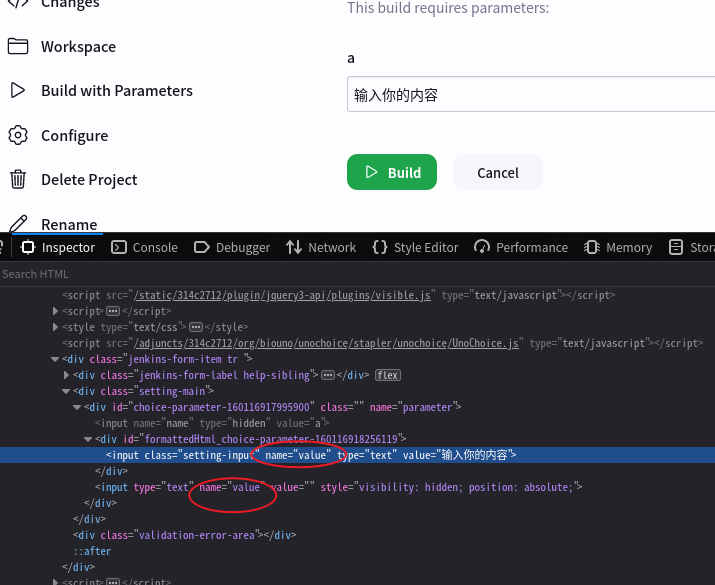Click the Build with Parameters play icon
The width and height of the screenshot is (715, 585).
click(x=17, y=90)
